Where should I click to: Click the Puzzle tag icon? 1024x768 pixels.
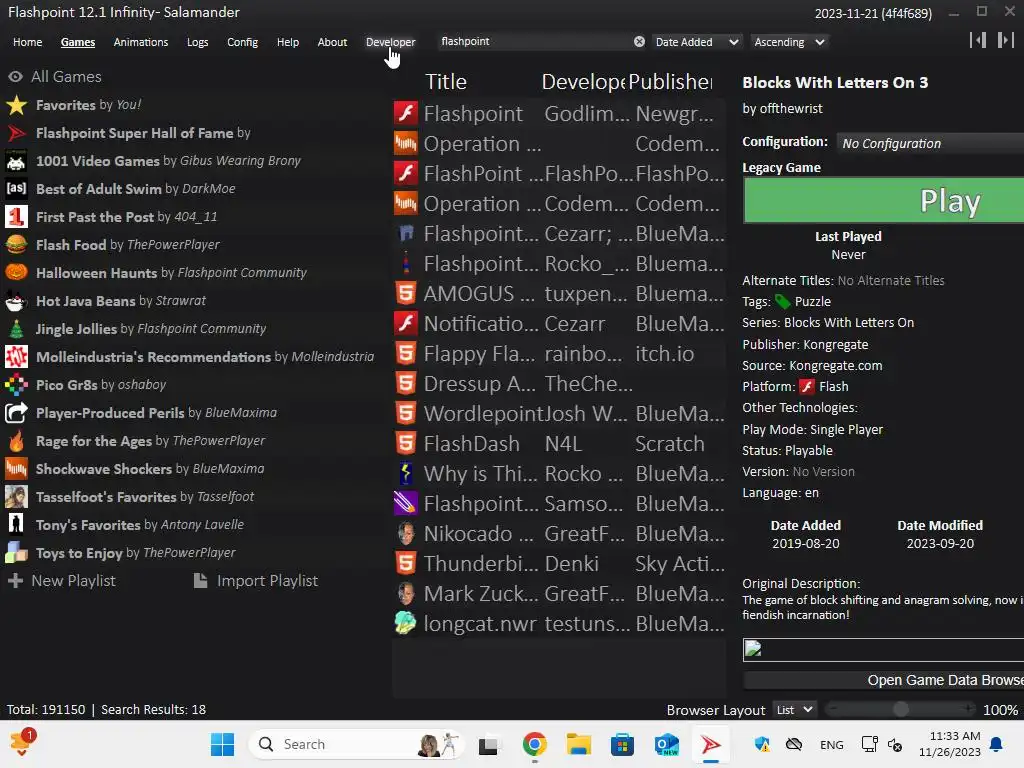[x=782, y=302]
